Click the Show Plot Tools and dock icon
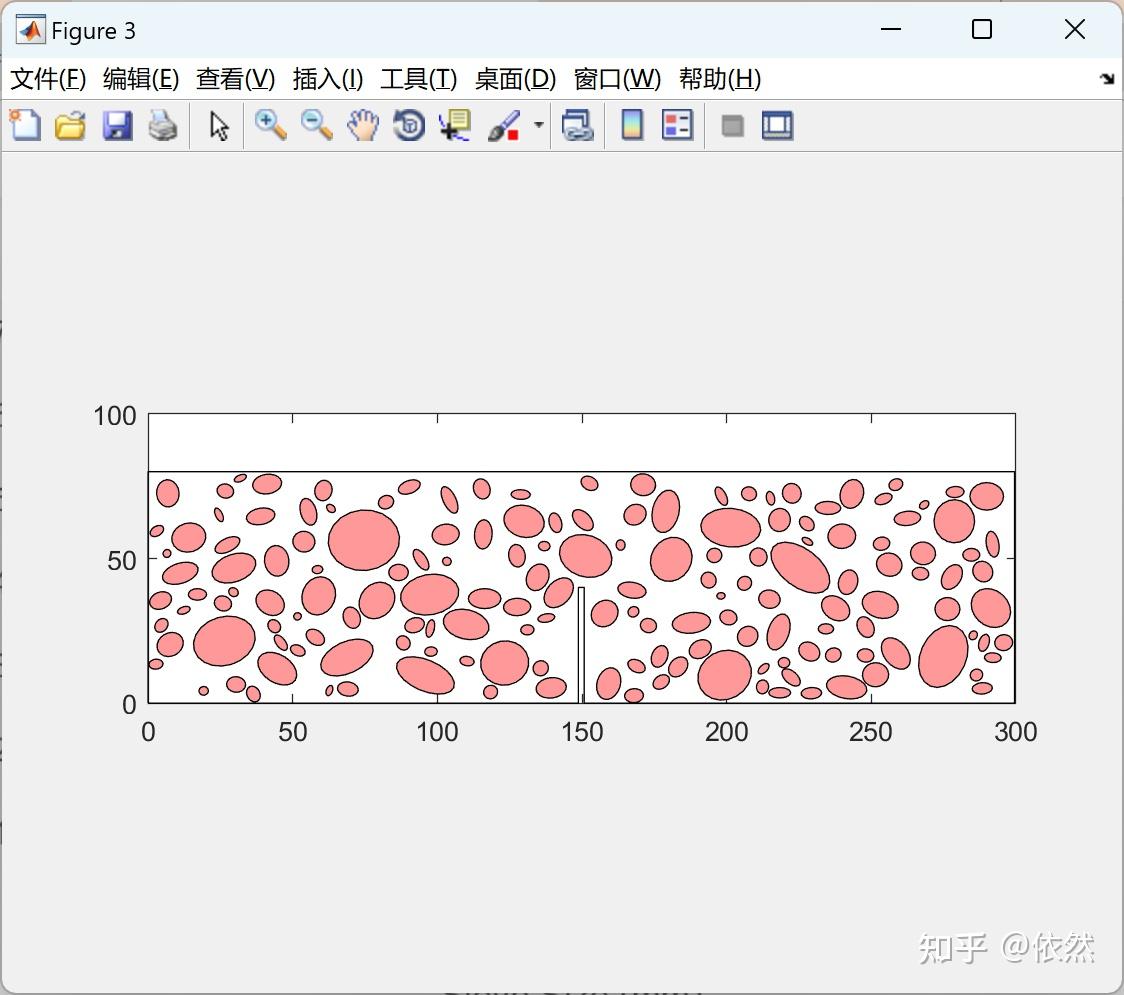The image size is (1124, 995). pos(777,125)
